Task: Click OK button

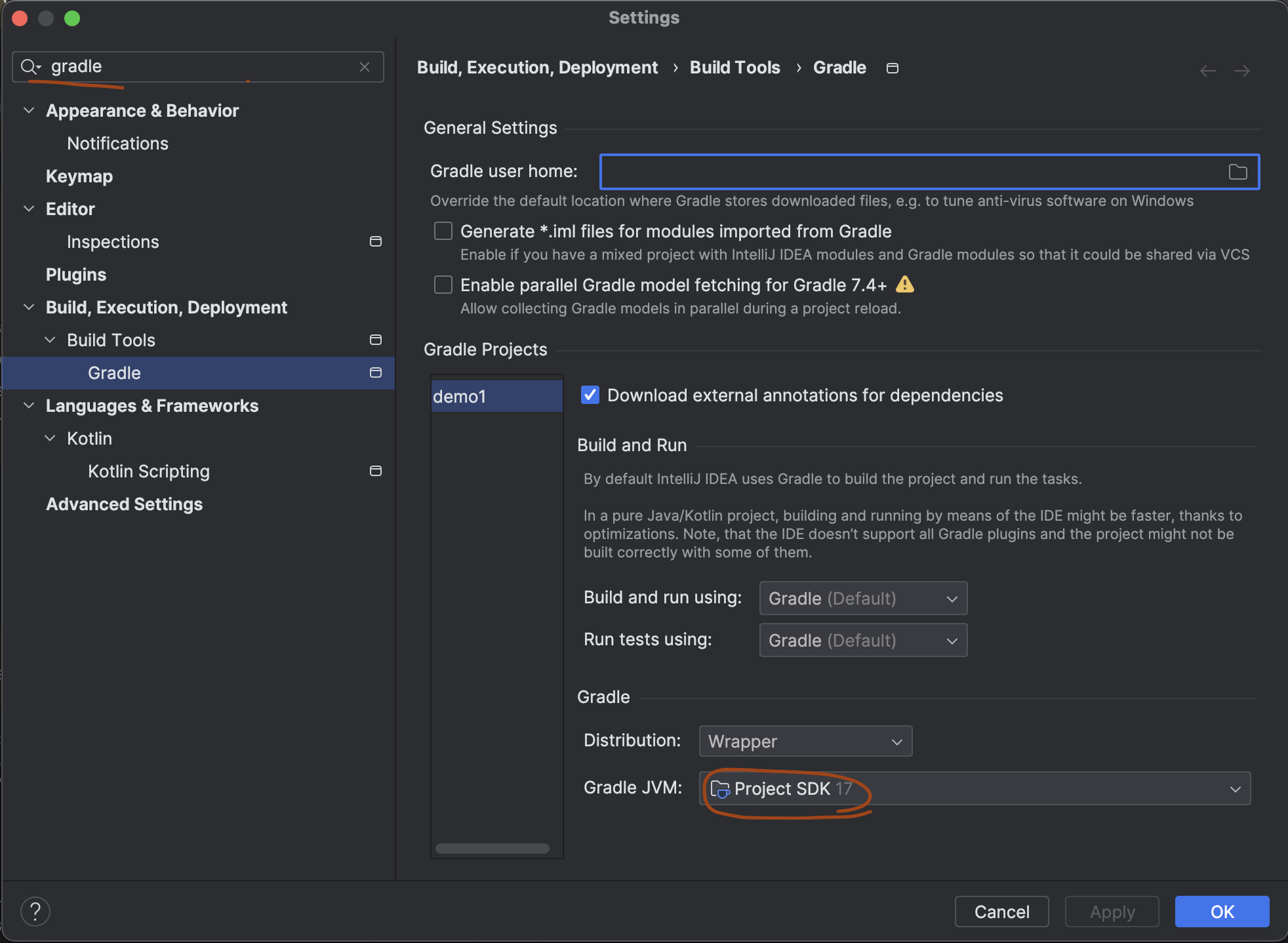Action: click(x=1222, y=912)
